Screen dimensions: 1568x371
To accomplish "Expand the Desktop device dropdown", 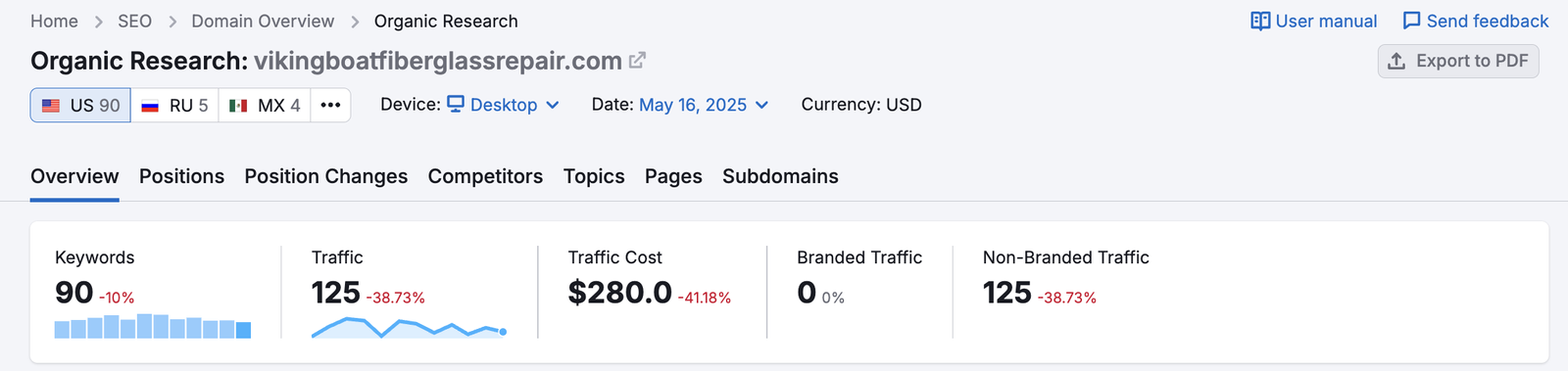I will tap(503, 105).
